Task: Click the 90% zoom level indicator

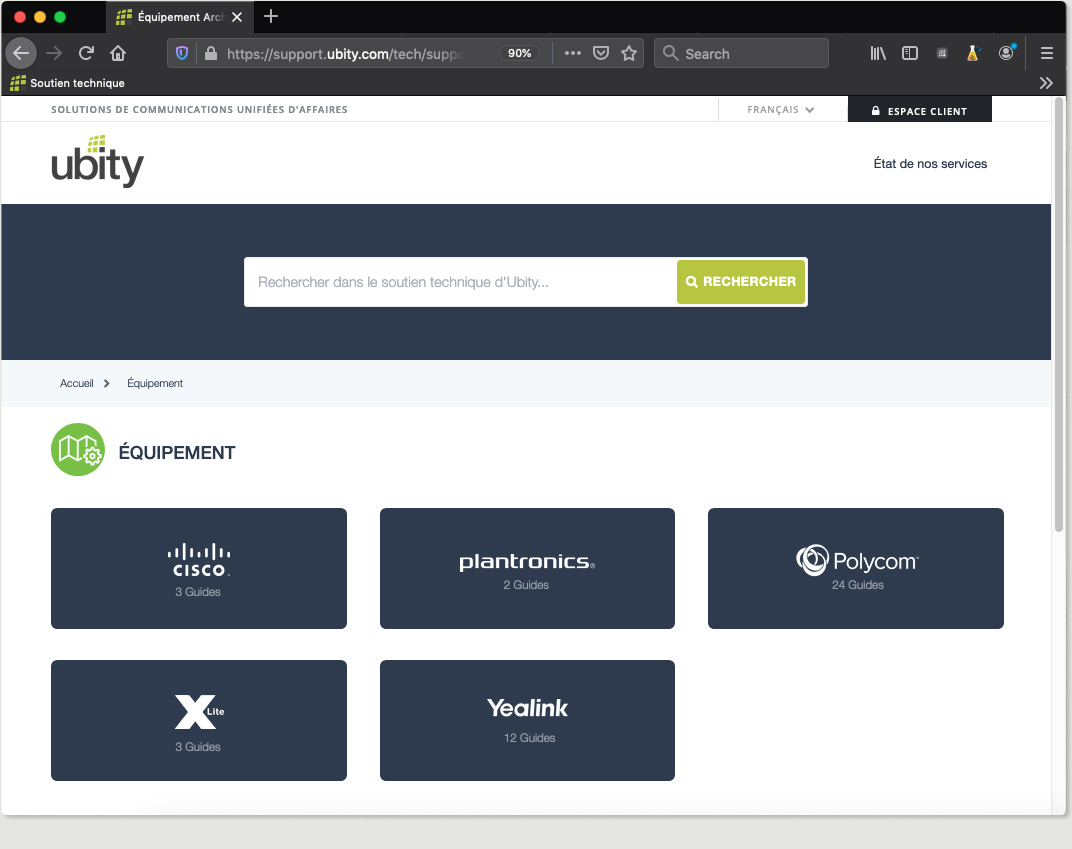Action: 519,53
